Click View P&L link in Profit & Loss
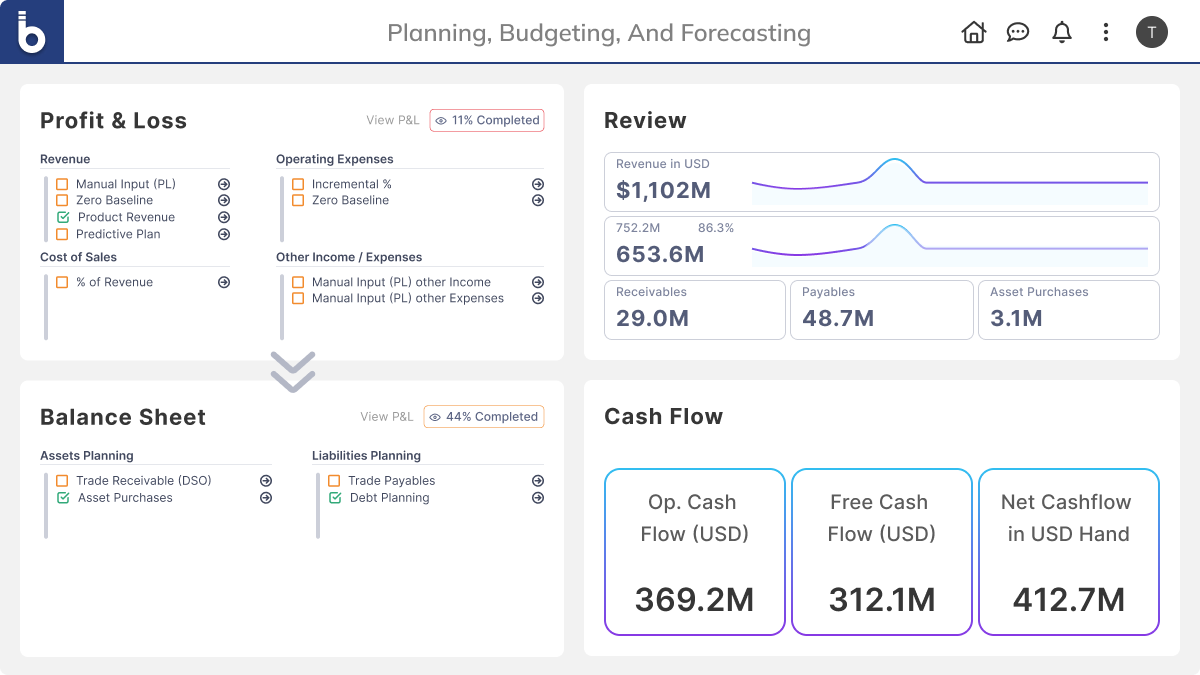 coord(392,120)
